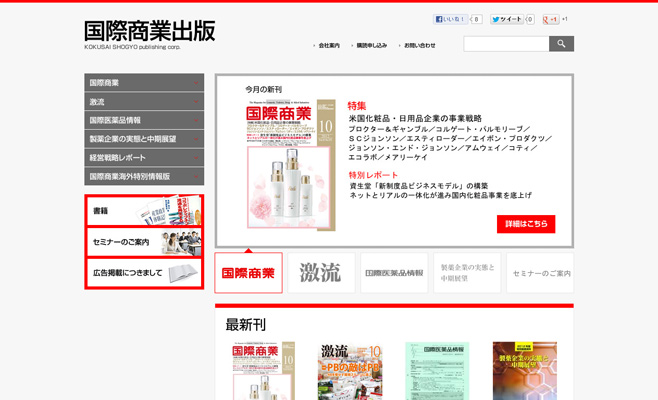658x400 pixels.
Task: Switch to 製薬企業の実態と中期展望 carousel tab
Action: [467, 273]
